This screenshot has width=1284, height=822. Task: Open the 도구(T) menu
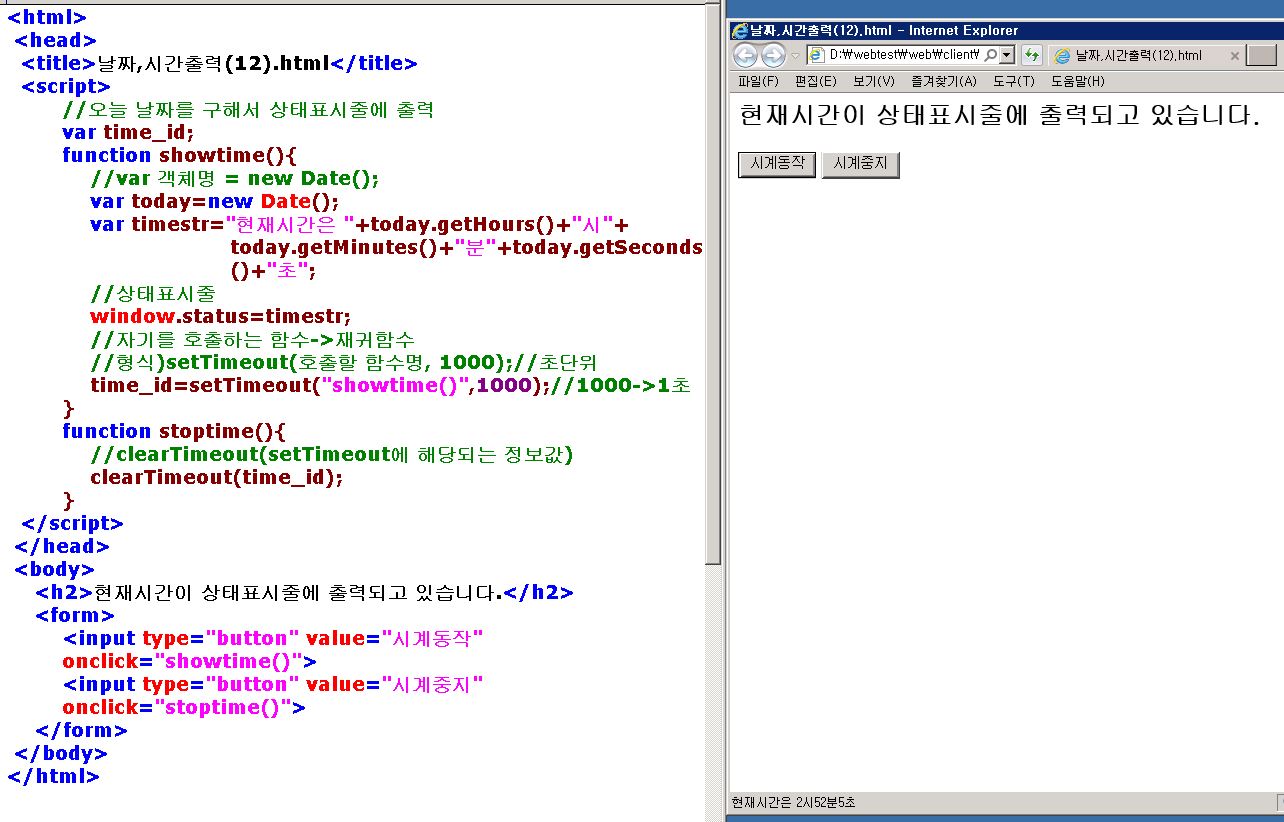coord(1014,81)
